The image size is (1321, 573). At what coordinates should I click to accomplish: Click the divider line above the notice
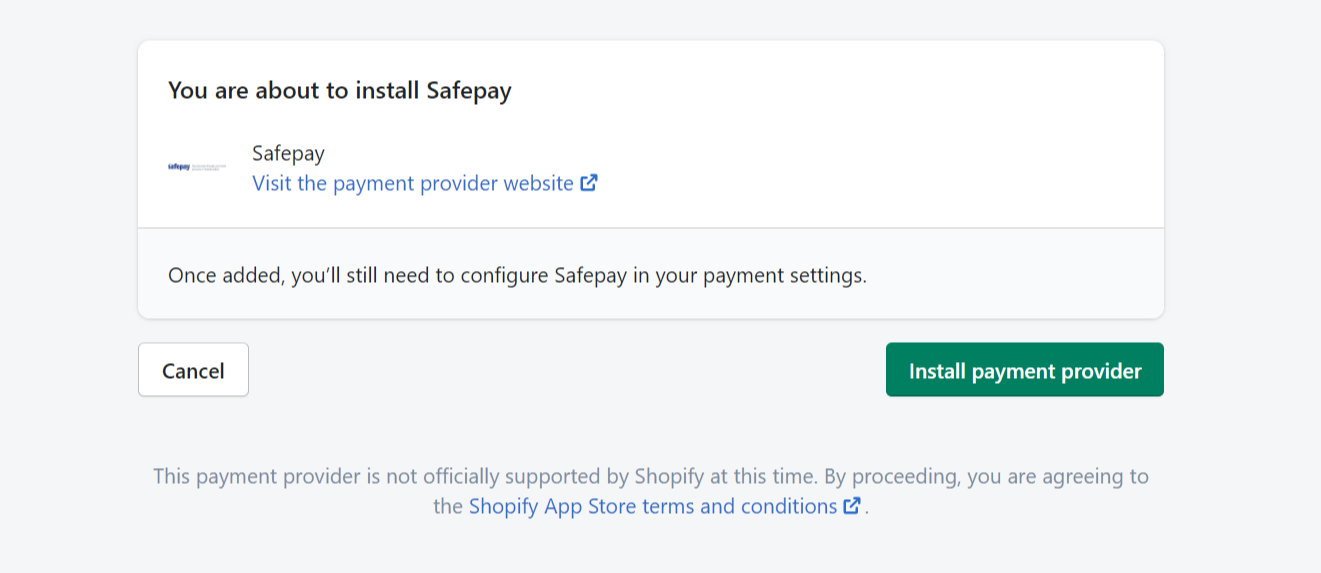[651, 228]
